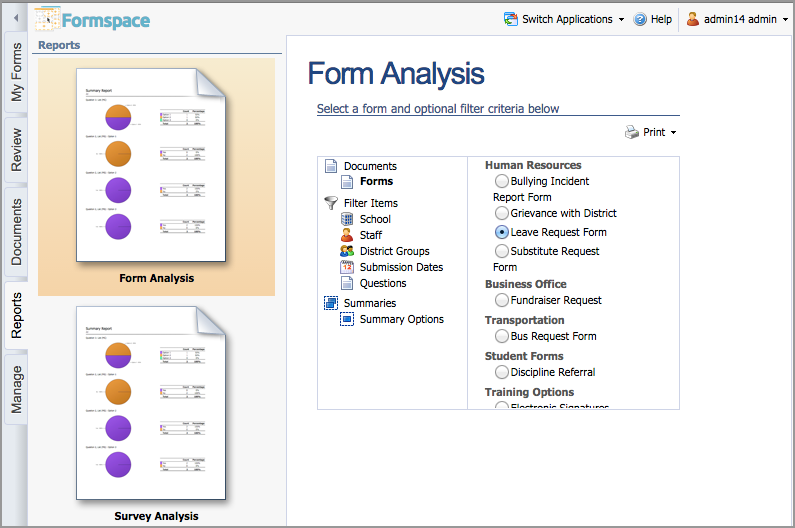Click the Summaries tree label
795x528 pixels.
[370, 303]
